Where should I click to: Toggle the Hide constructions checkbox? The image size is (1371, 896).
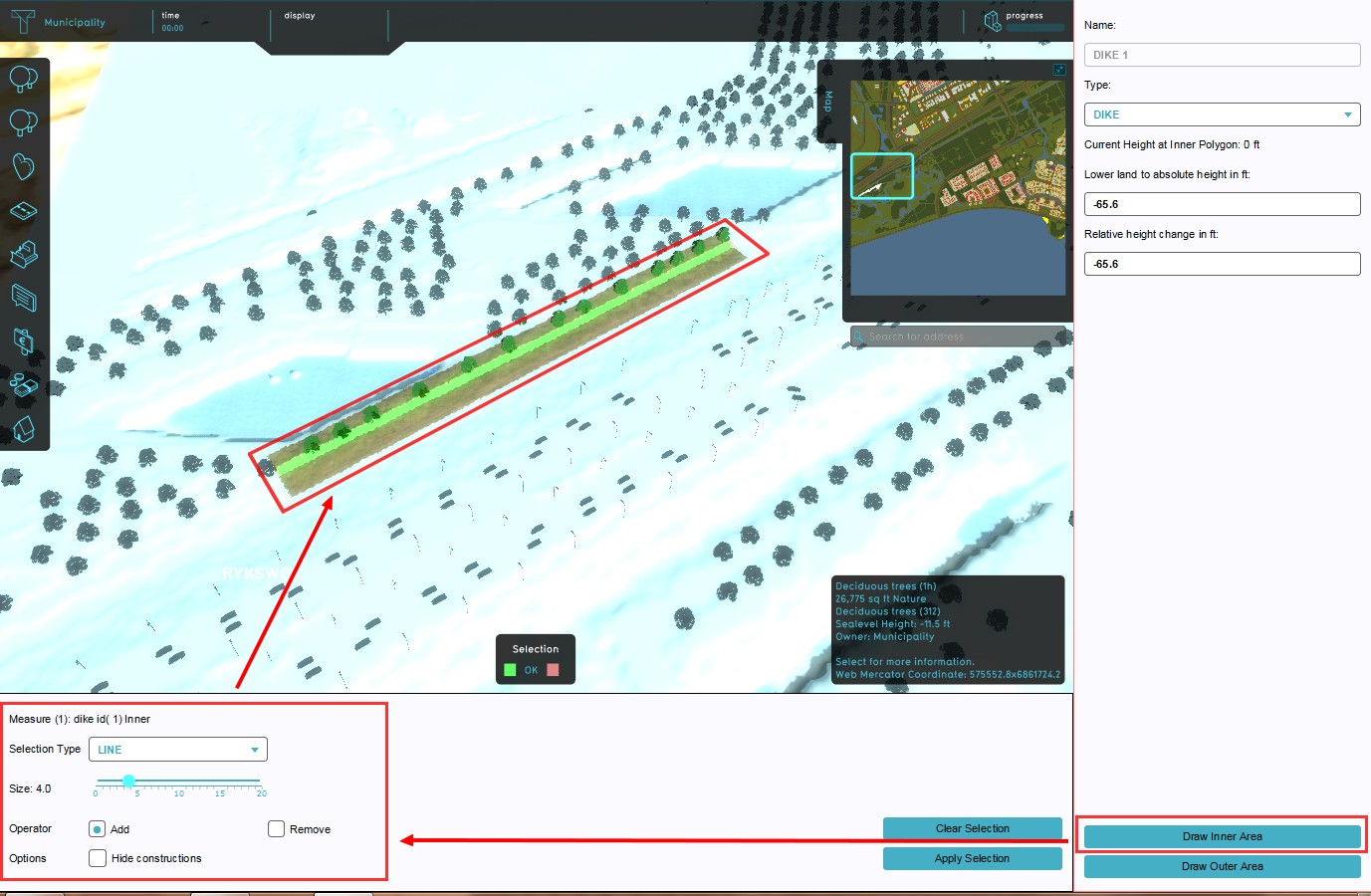pyautogui.click(x=98, y=858)
